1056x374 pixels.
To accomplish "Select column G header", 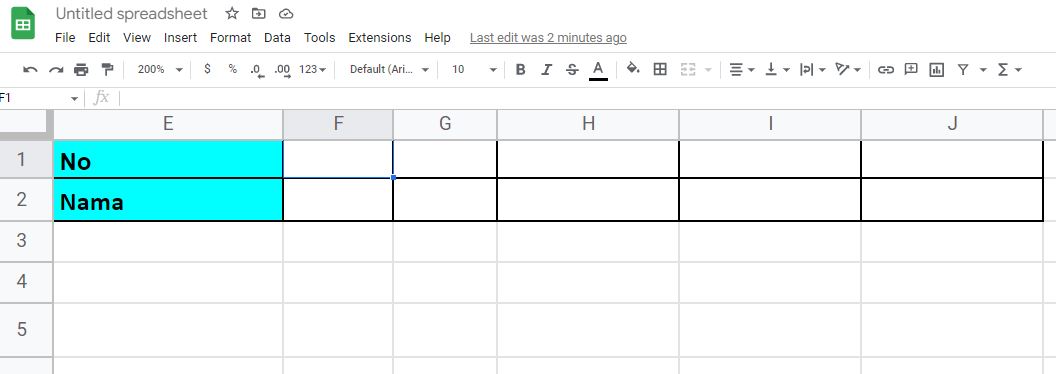I will click(x=444, y=124).
